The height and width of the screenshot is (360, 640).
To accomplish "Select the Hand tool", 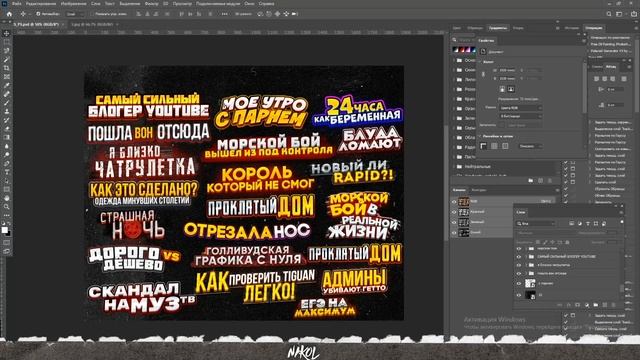I will (7, 198).
